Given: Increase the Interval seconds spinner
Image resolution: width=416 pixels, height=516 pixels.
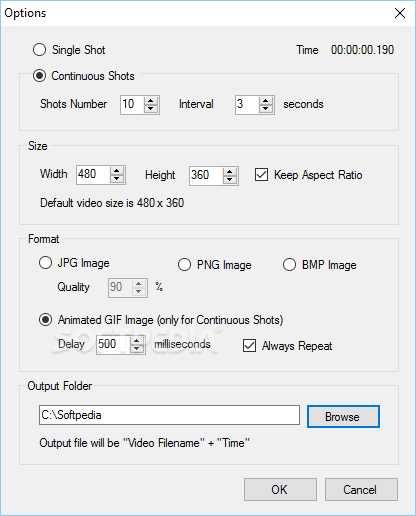Looking at the screenshot, I should 266,101.
